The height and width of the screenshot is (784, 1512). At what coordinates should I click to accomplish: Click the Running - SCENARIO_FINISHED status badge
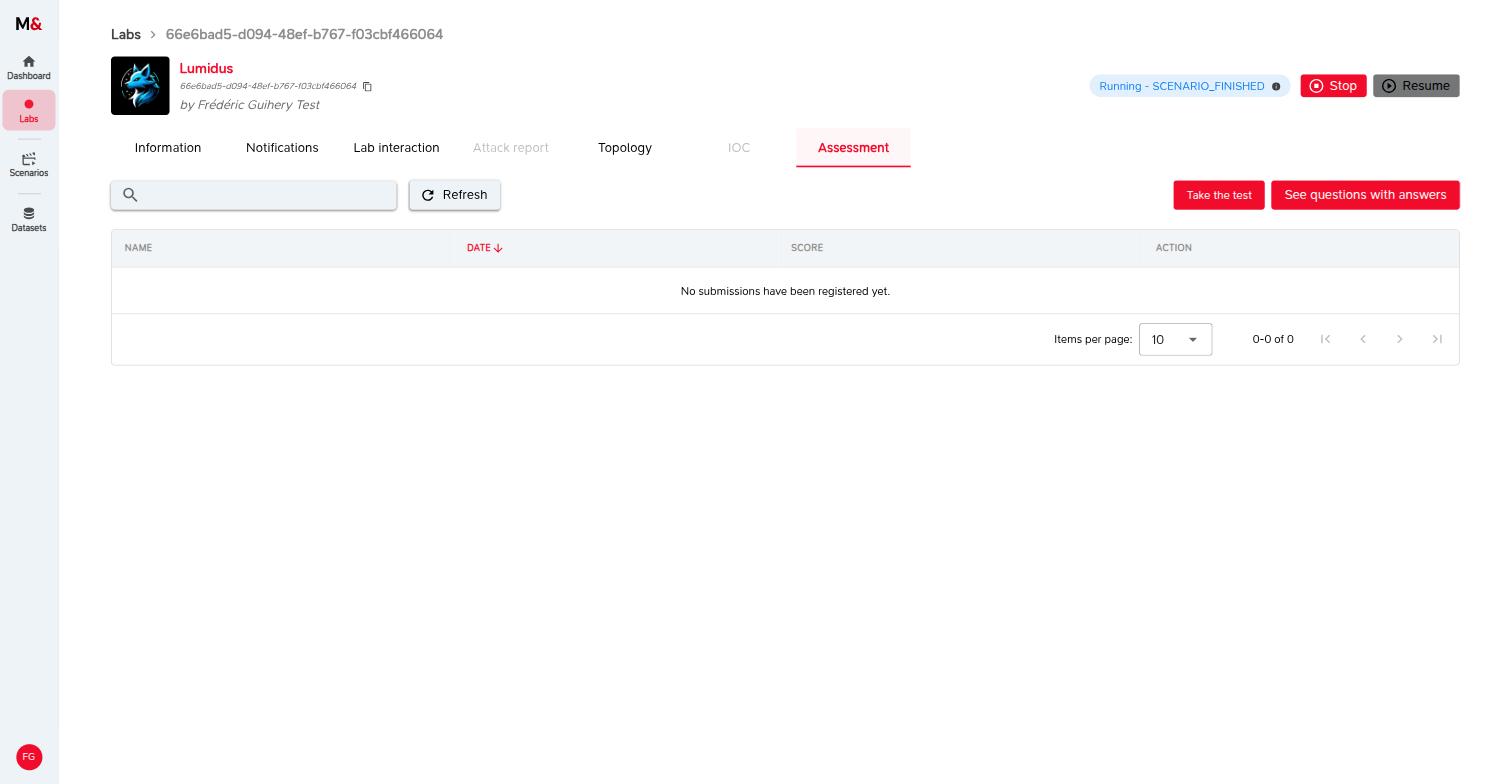(x=1189, y=86)
